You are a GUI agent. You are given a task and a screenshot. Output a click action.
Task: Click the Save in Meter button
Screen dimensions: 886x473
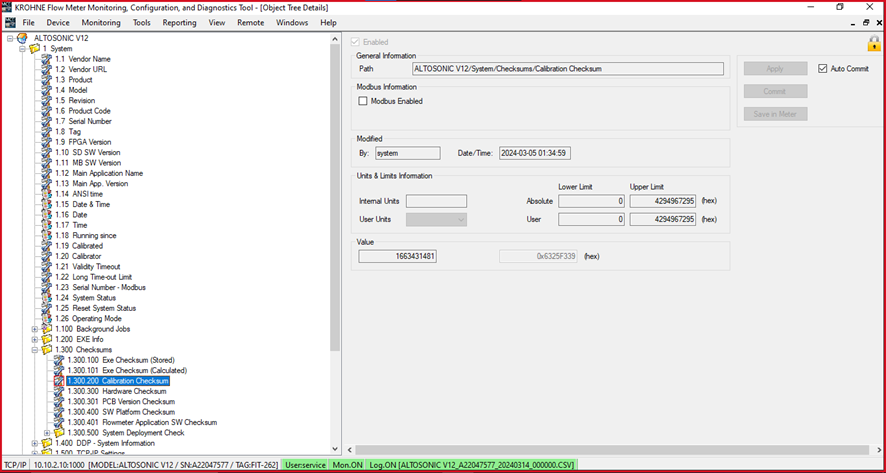pyautogui.click(x=775, y=114)
